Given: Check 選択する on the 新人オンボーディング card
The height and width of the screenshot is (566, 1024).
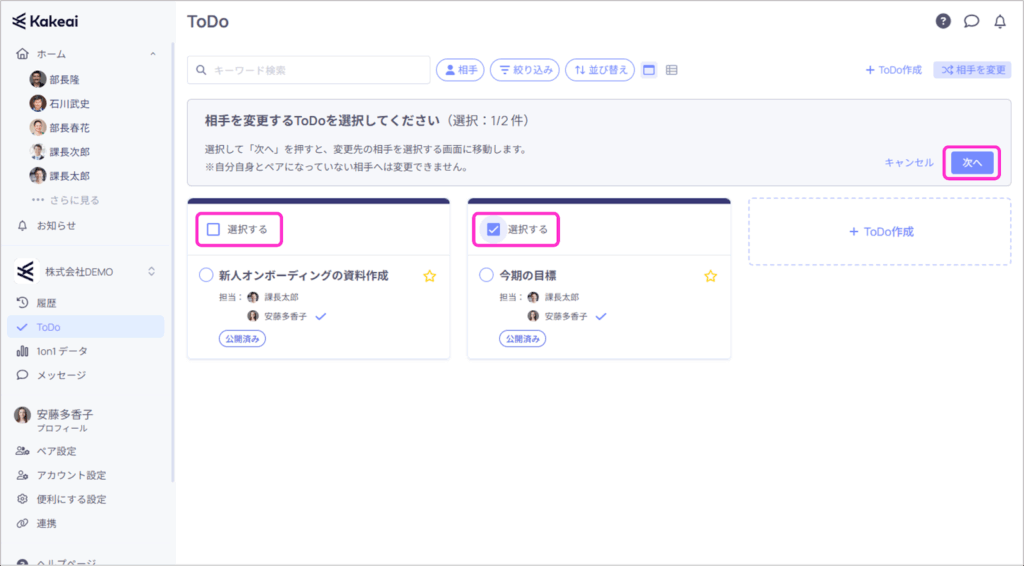Looking at the screenshot, I should coord(213,229).
